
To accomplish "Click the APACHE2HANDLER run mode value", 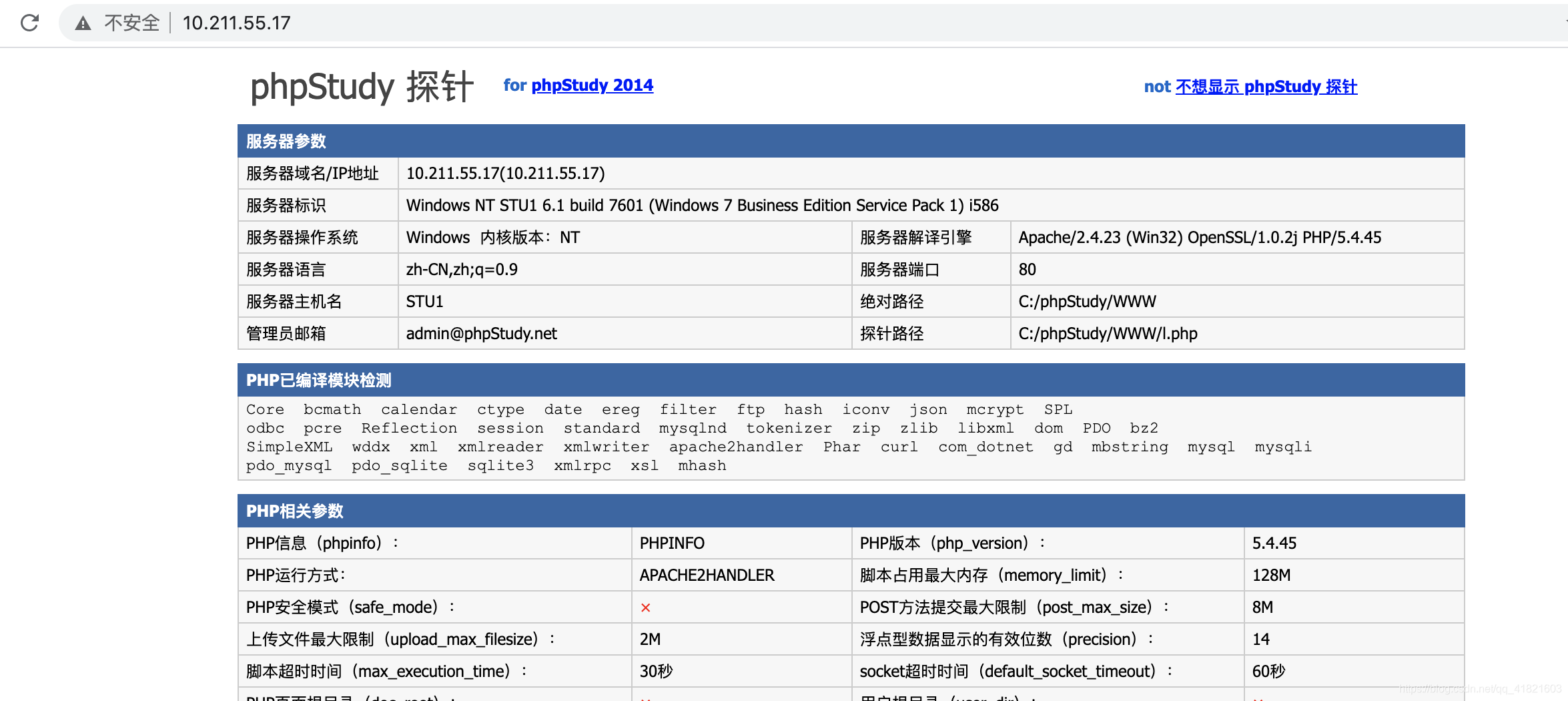I will [x=707, y=575].
